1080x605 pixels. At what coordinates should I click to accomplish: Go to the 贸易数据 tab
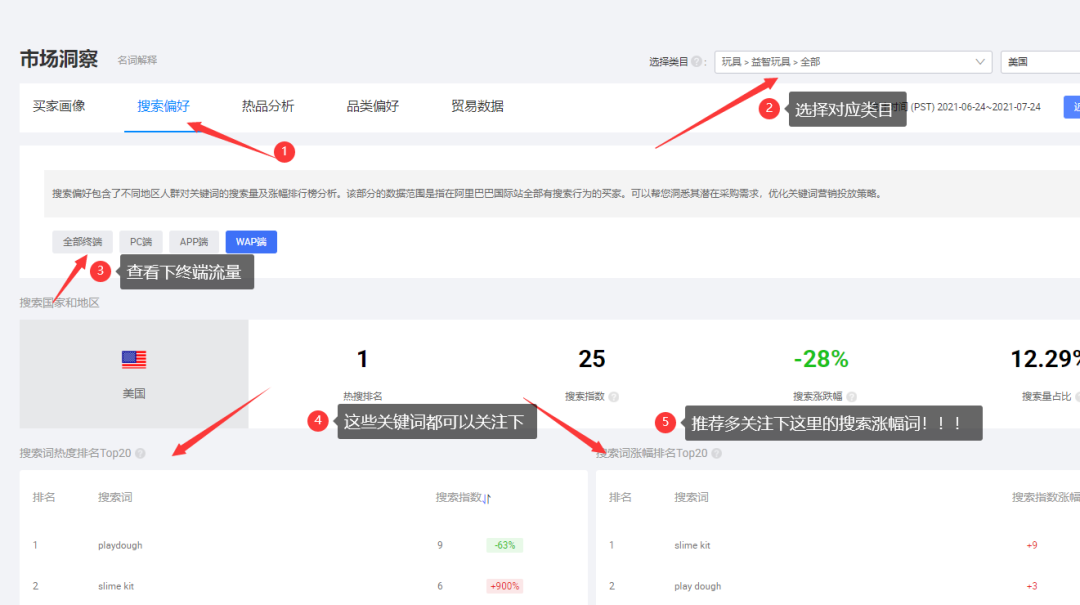[x=477, y=106]
